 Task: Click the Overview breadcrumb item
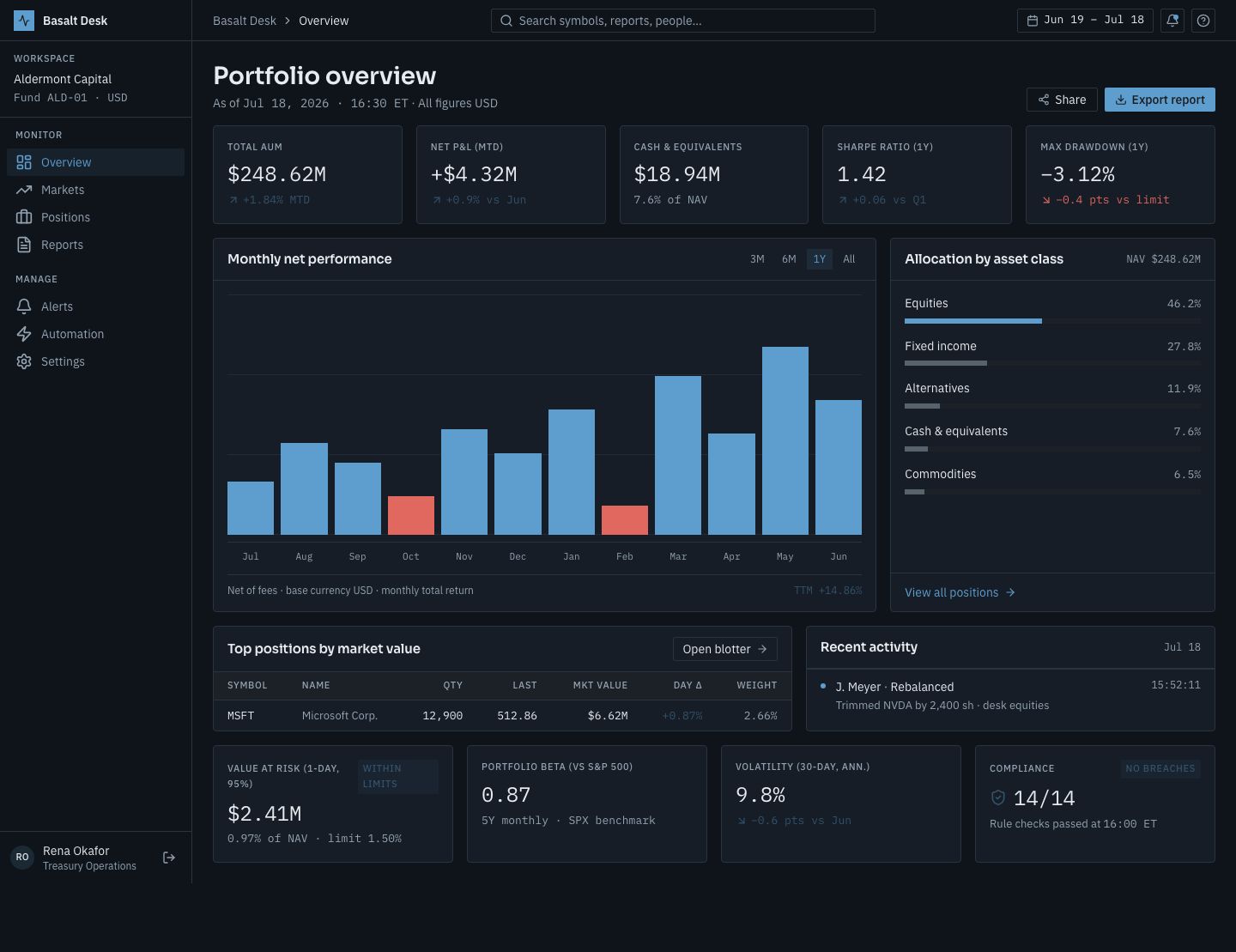point(324,21)
